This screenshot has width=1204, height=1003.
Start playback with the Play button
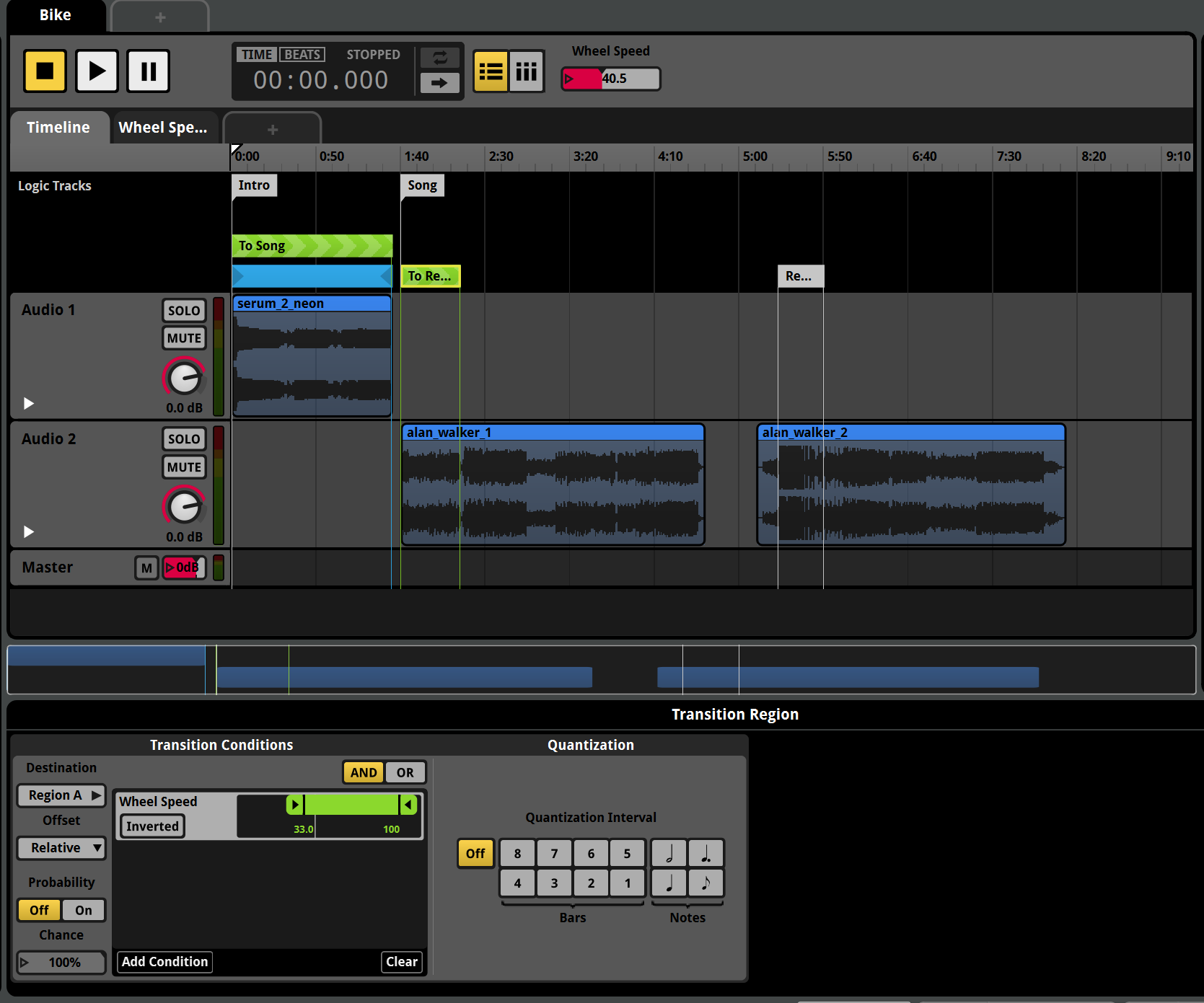pos(97,71)
